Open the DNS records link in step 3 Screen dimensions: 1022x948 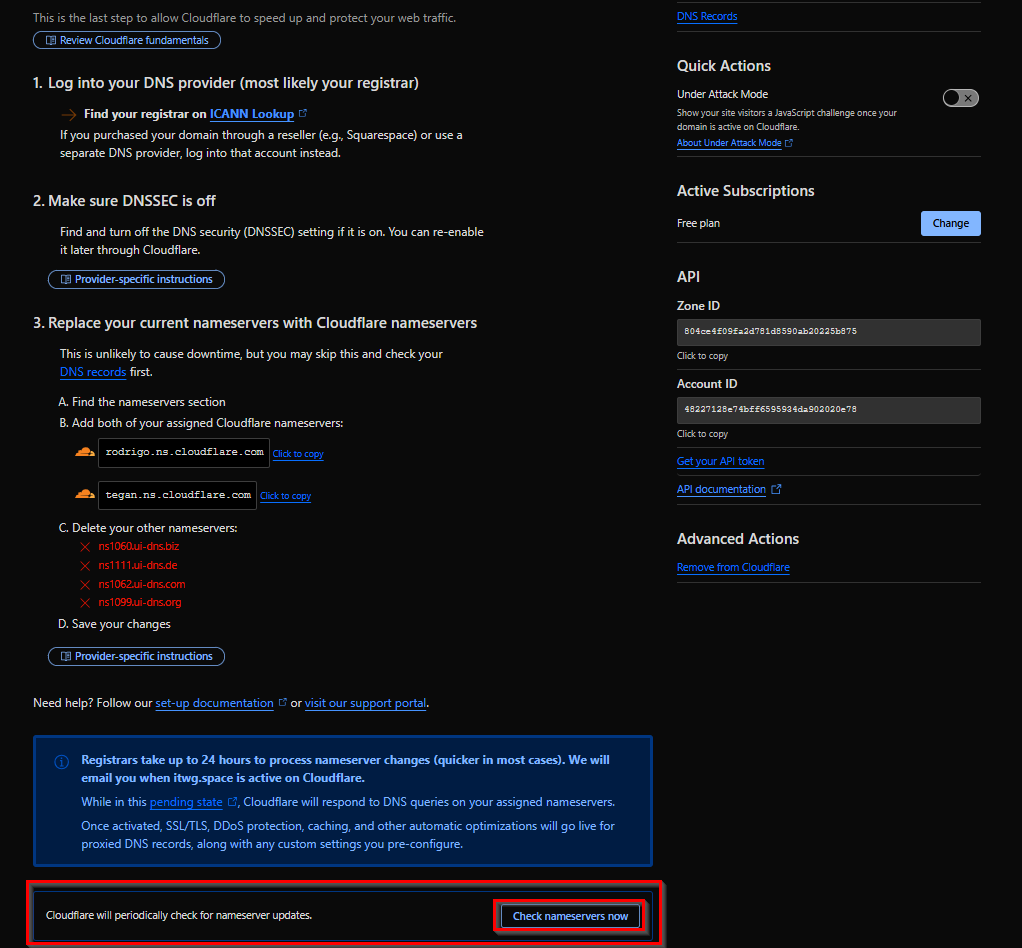click(x=93, y=372)
